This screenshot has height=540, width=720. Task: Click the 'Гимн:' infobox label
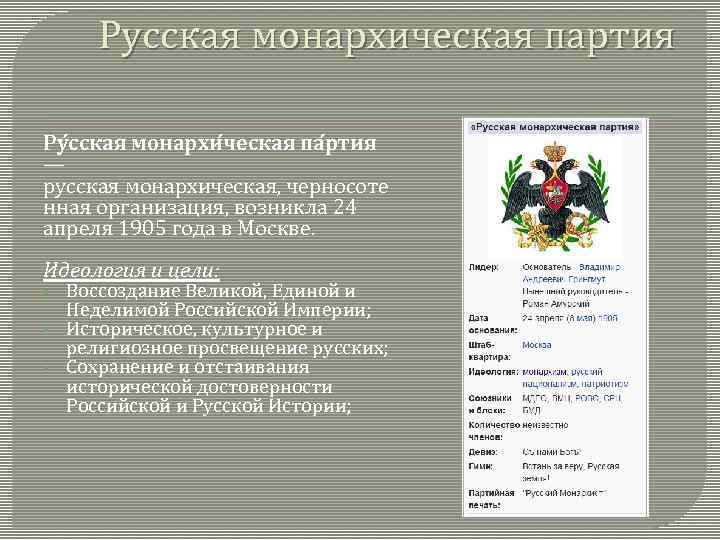(x=481, y=466)
